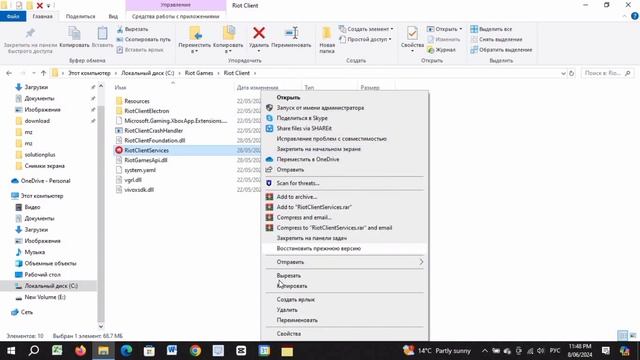Select the RiotClientCrashHandler file
Screen dimensions: 640x360
click(153, 131)
